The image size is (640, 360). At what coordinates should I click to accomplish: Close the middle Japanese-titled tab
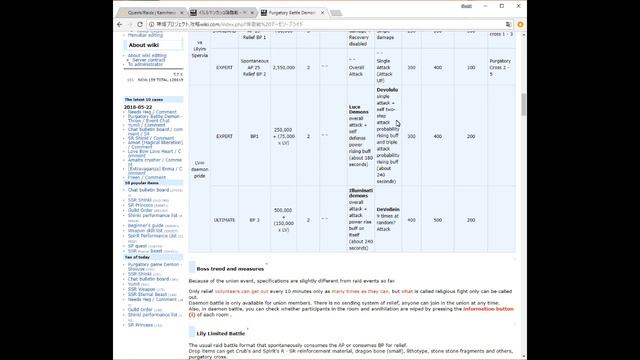coord(252,13)
